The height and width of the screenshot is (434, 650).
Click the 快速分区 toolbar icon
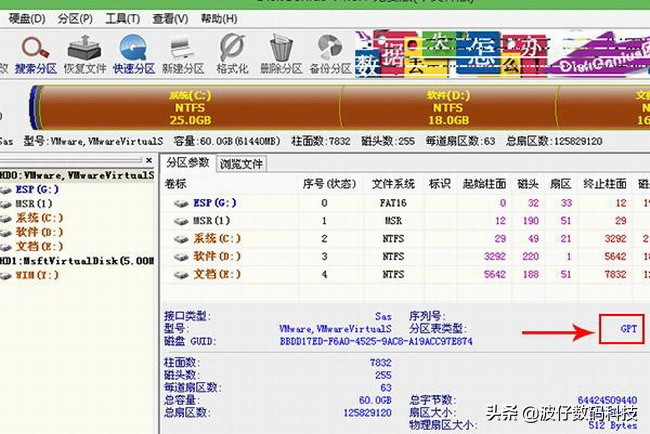tap(134, 55)
